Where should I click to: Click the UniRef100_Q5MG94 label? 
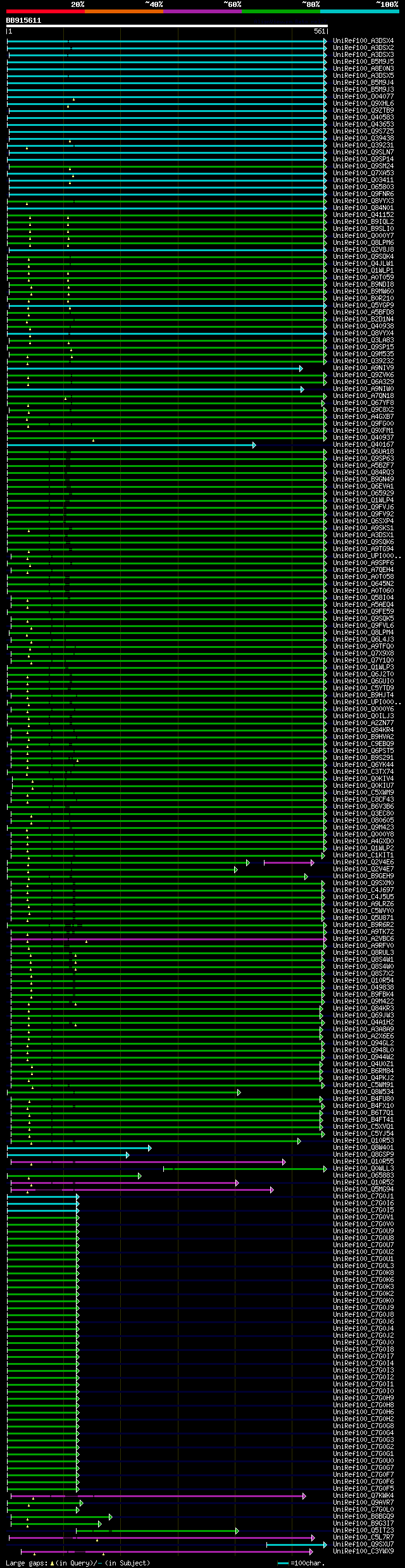click(x=363, y=1189)
